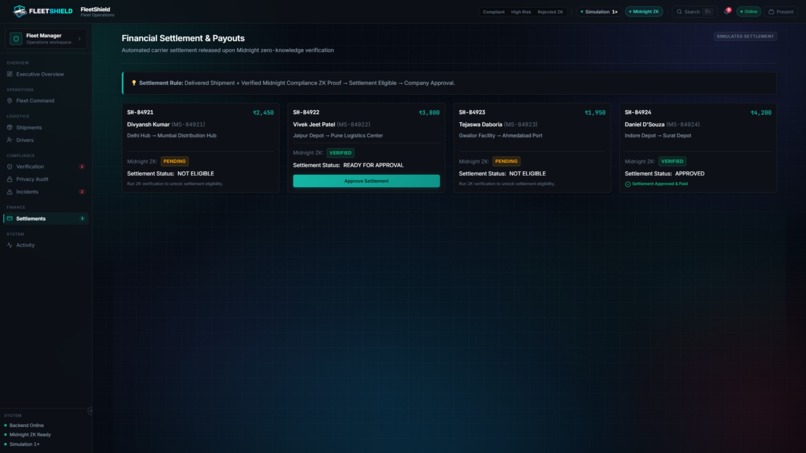This screenshot has height=453, width=806.
Task: Click the Present screen icon
Action: click(771, 11)
